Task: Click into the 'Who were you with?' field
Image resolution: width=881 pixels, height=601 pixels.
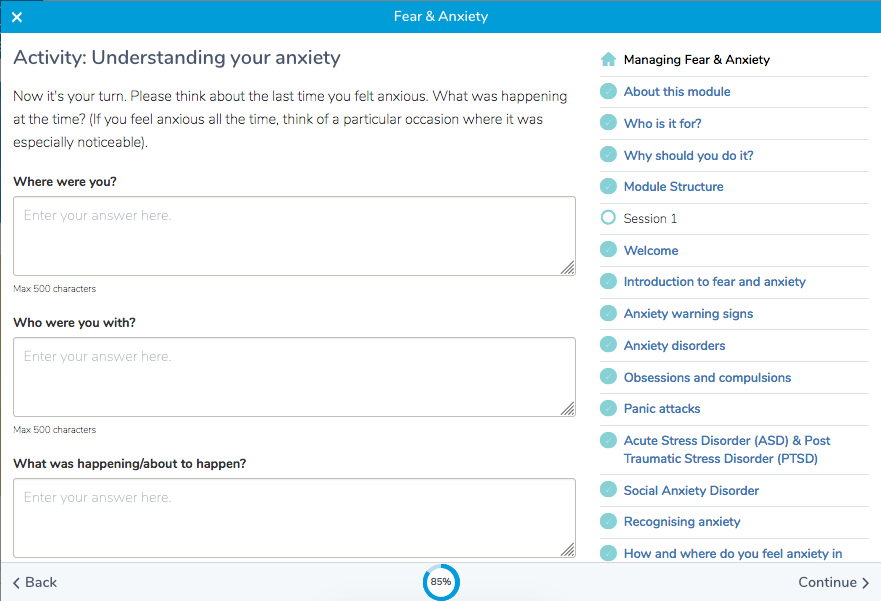Action: 294,376
